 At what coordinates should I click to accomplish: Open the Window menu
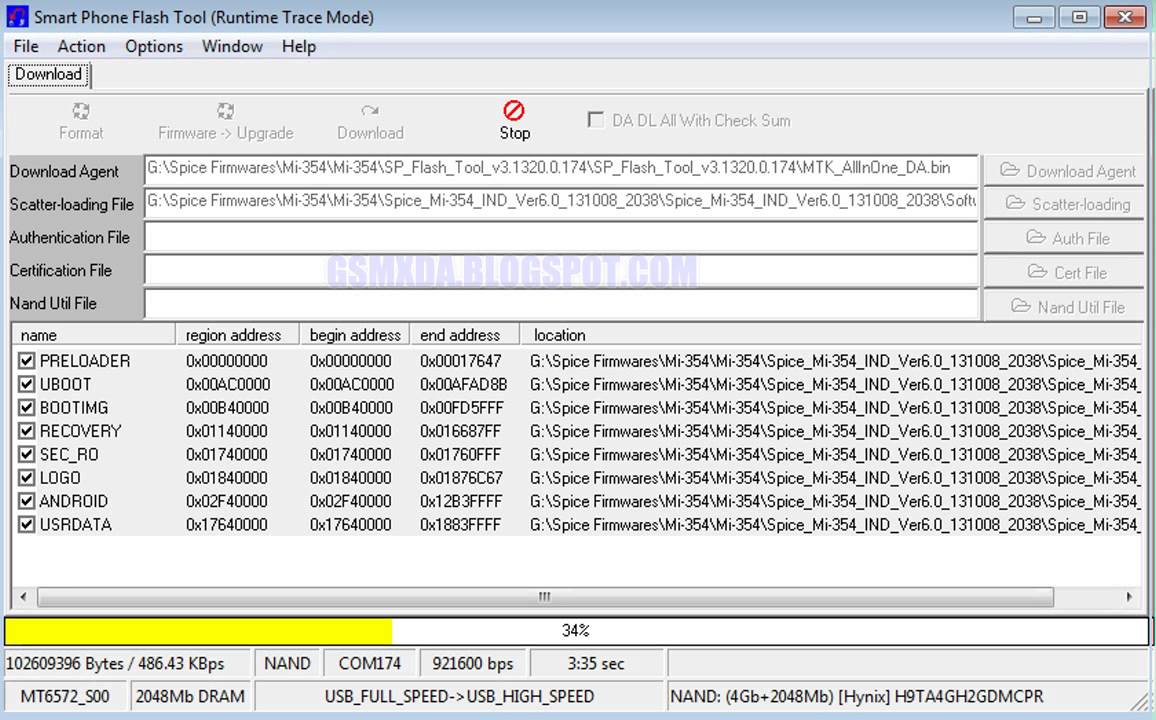pos(232,46)
